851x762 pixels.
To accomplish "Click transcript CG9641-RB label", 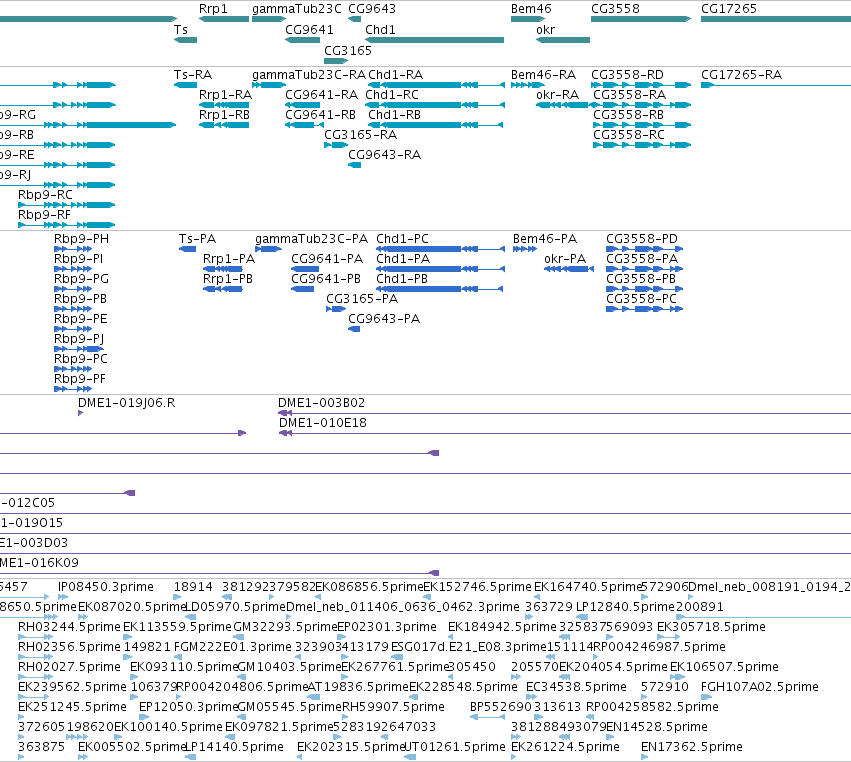I will pos(320,115).
